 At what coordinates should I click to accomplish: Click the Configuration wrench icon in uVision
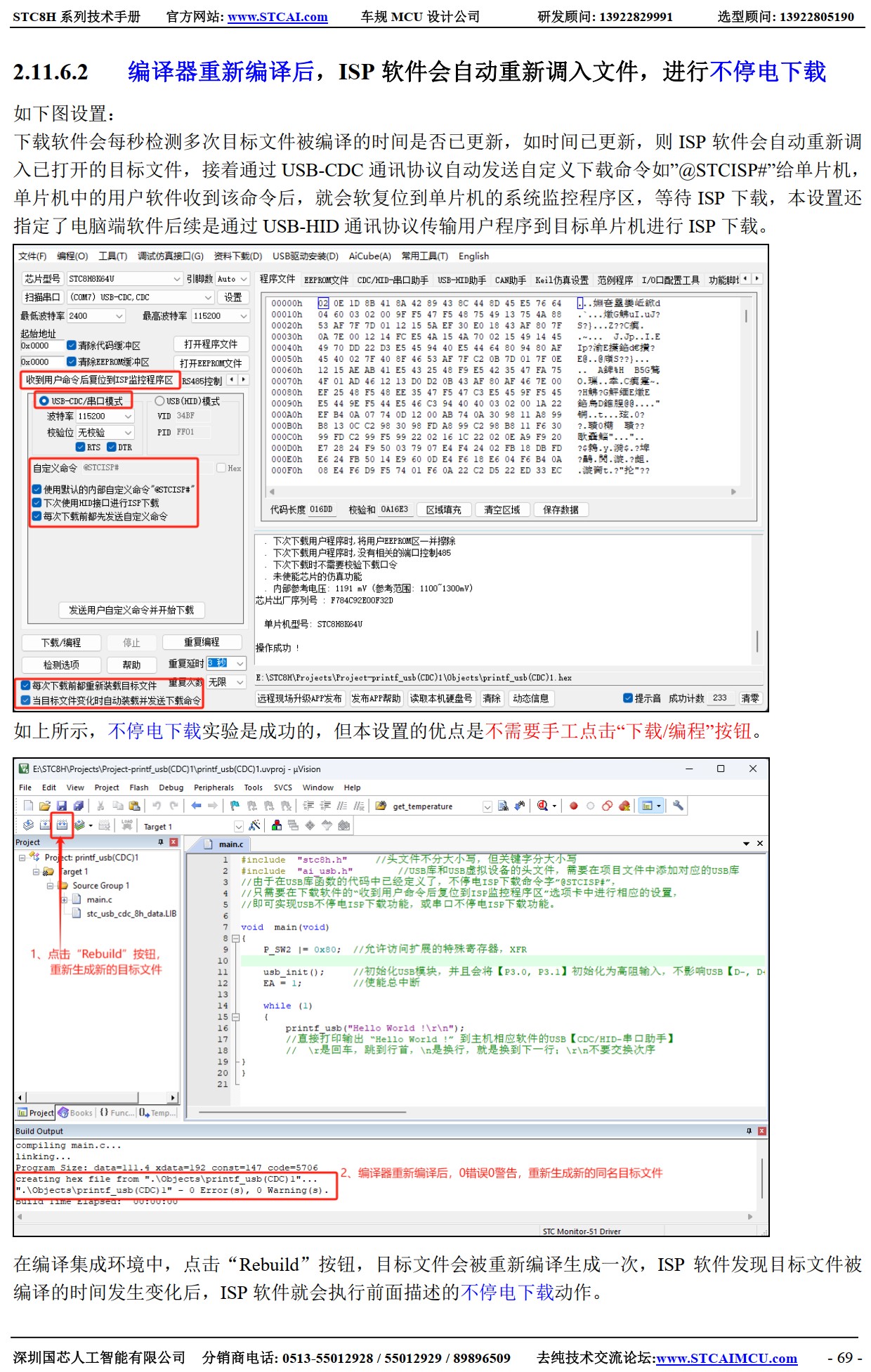tap(678, 806)
